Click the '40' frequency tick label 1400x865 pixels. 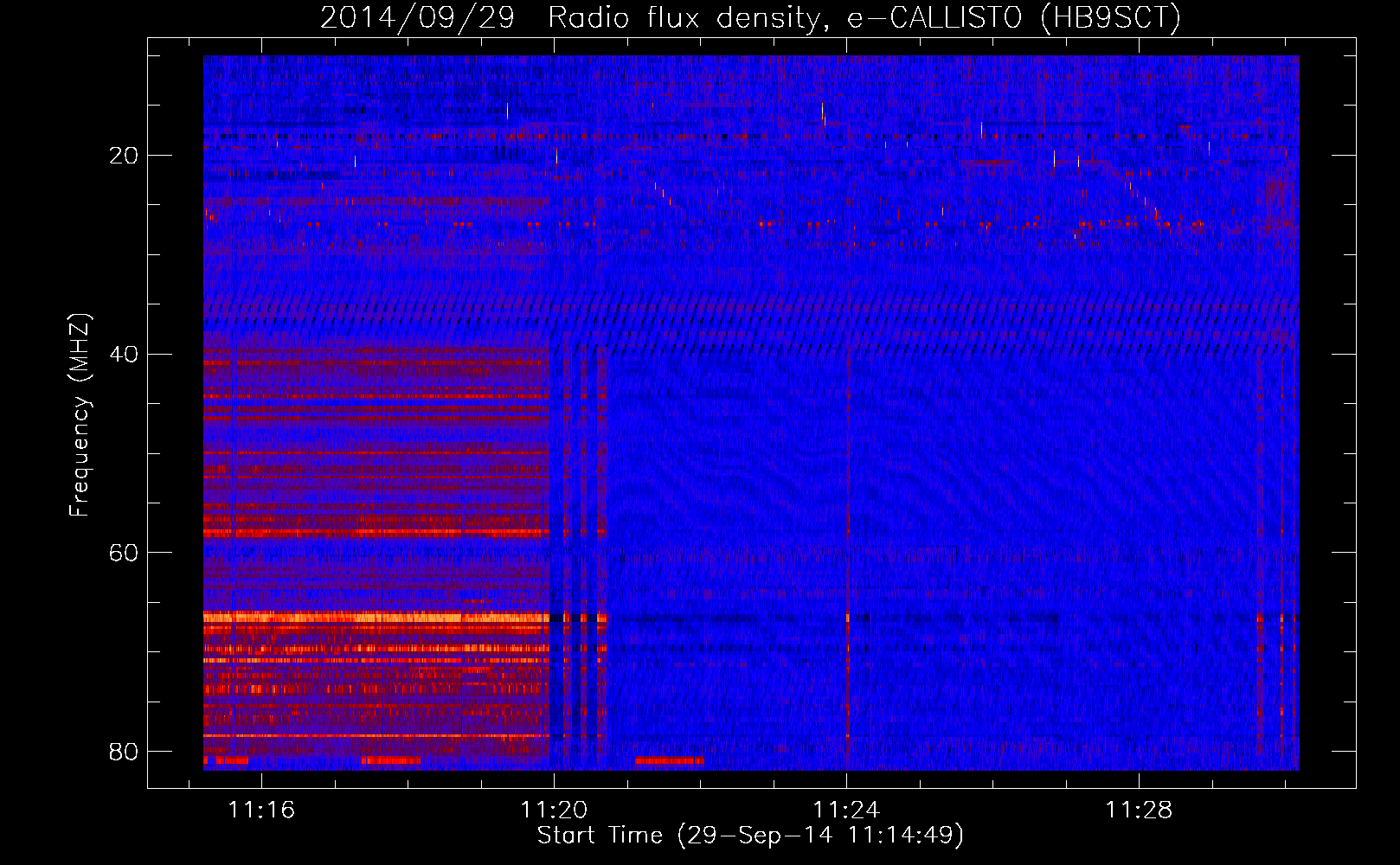click(x=124, y=355)
